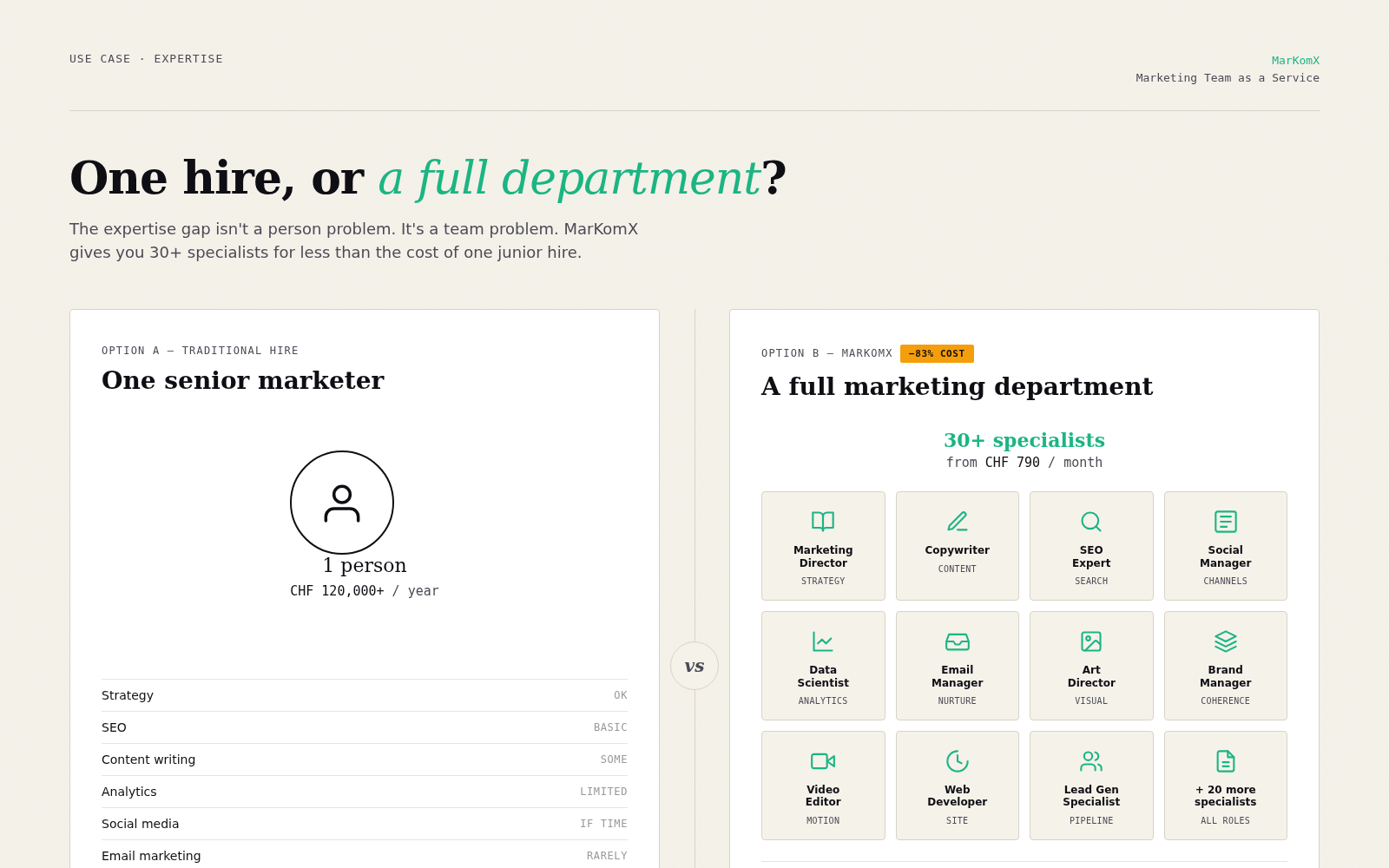Click the 'IF TIME' rating for Social media
The height and width of the screenshot is (868, 1389).
coord(603,824)
